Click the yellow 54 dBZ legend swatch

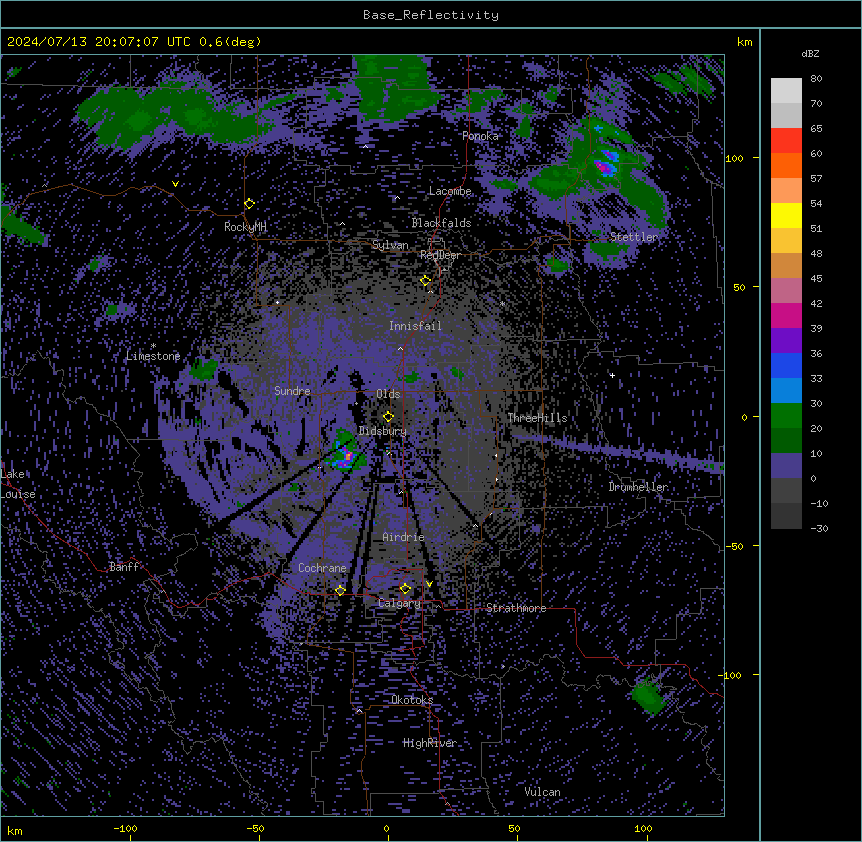click(x=786, y=215)
